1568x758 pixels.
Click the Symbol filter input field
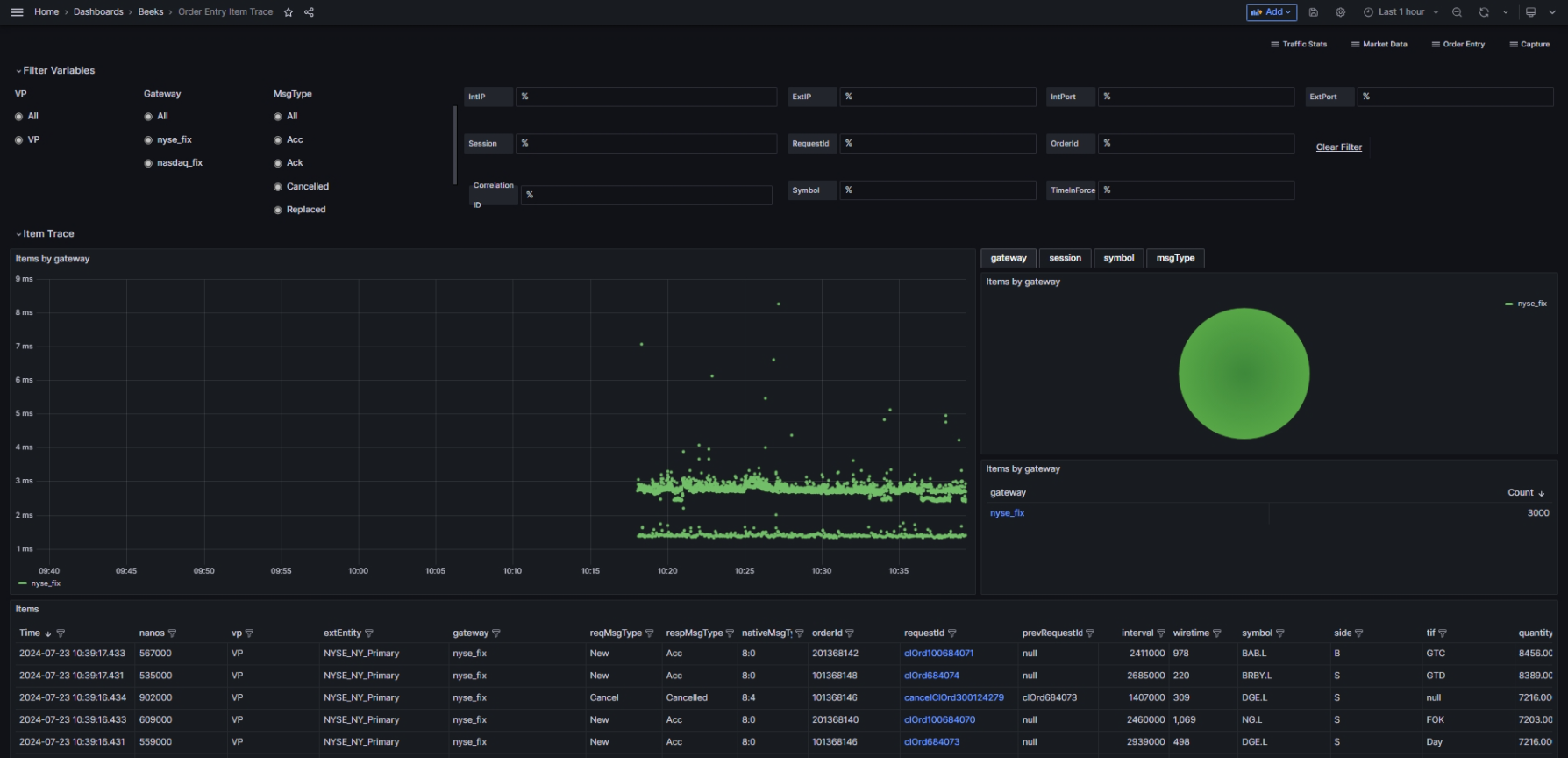pos(937,190)
